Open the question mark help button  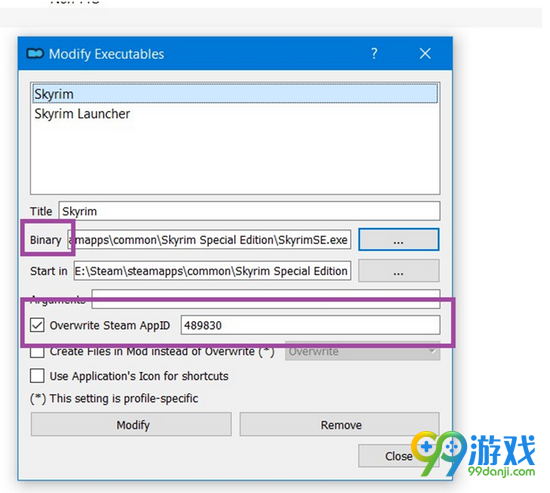[374, 53]
